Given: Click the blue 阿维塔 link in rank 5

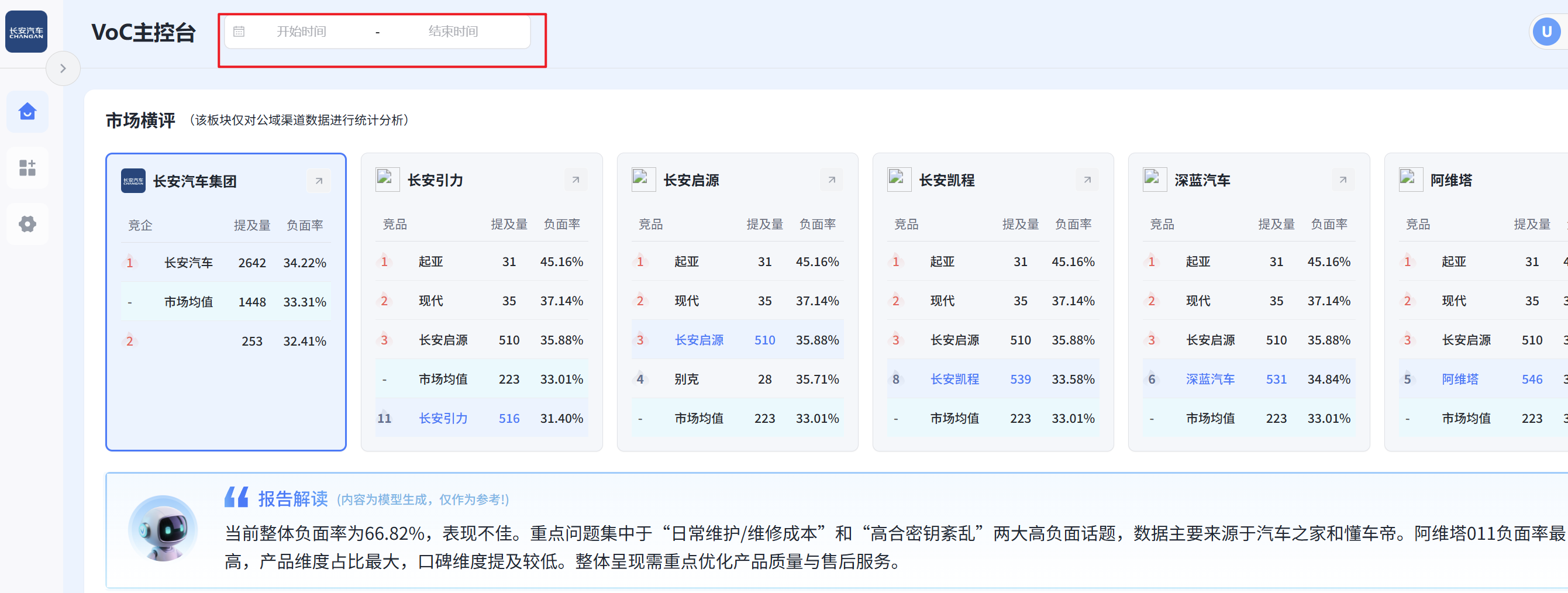Looking at the screenshot, I should (x=1460, y=380).
